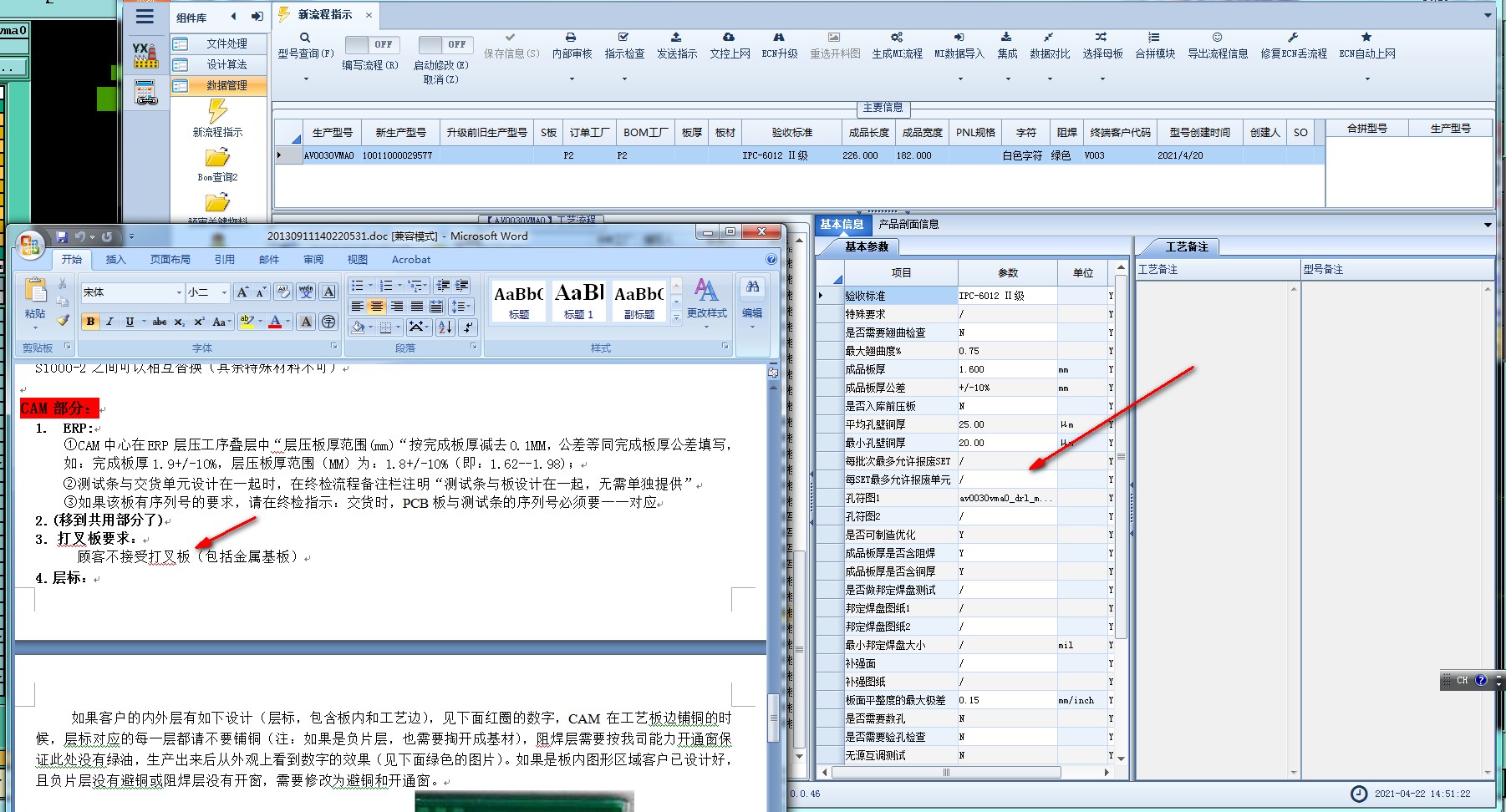Close the 新流程指示 tab
The width and height of the screenshot is (1506, 812).
(369, 15)
